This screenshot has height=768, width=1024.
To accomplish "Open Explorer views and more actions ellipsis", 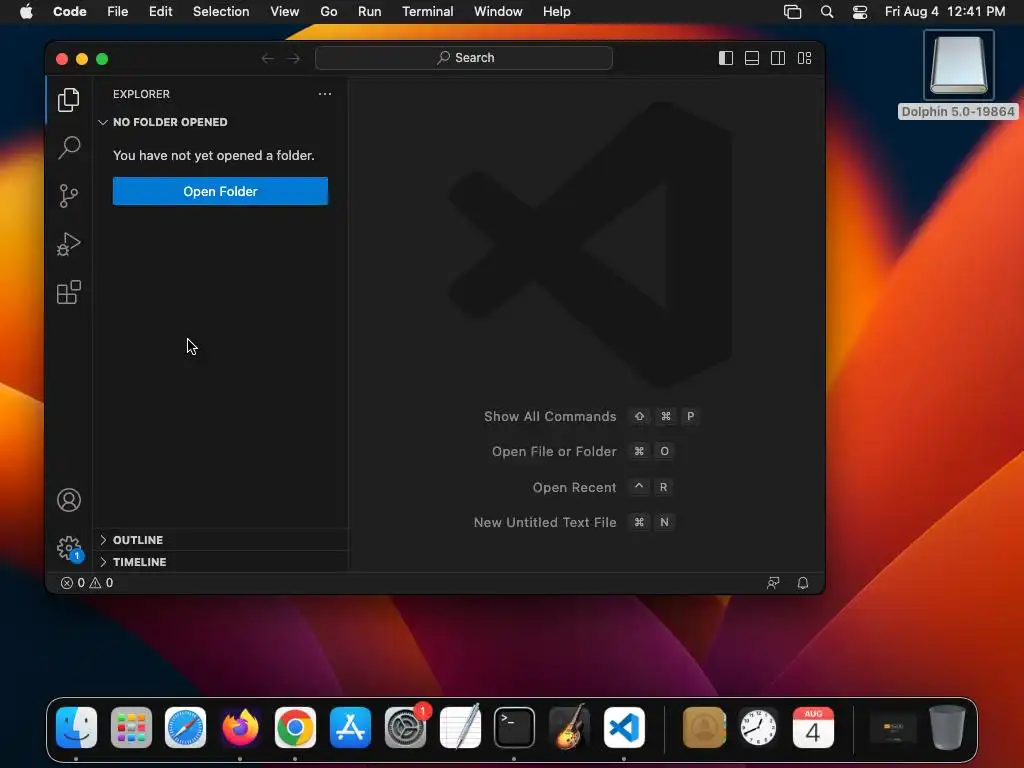I will click(x=325, y=94).
